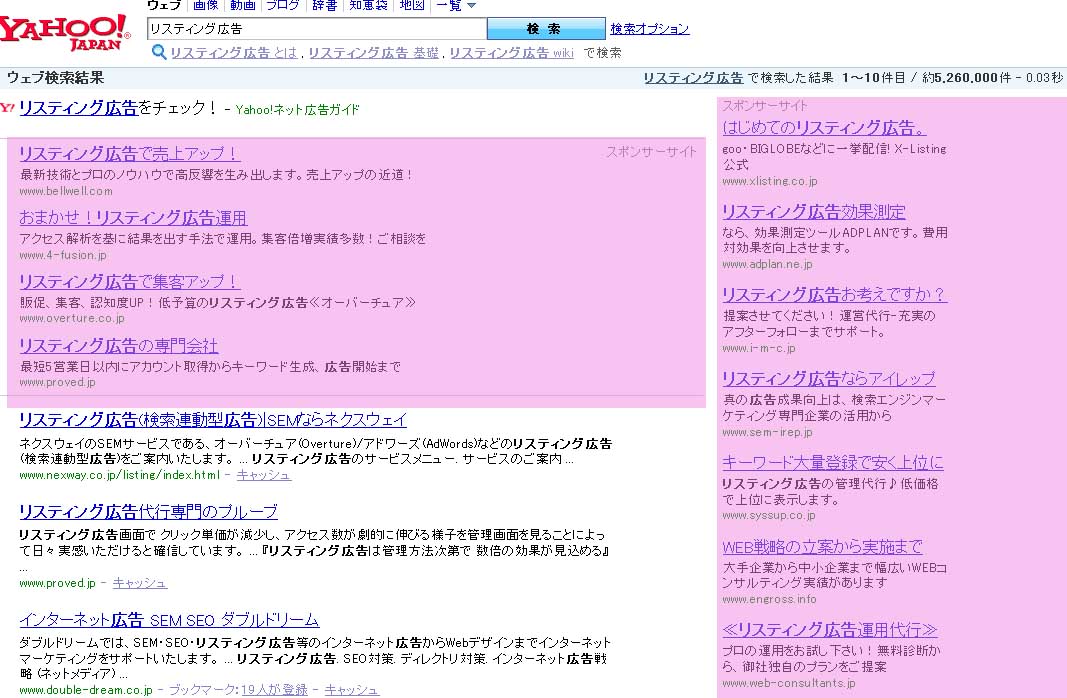
Task: Click the www.sem-irep.jp URL text
Action: click(x=767, y=432)
